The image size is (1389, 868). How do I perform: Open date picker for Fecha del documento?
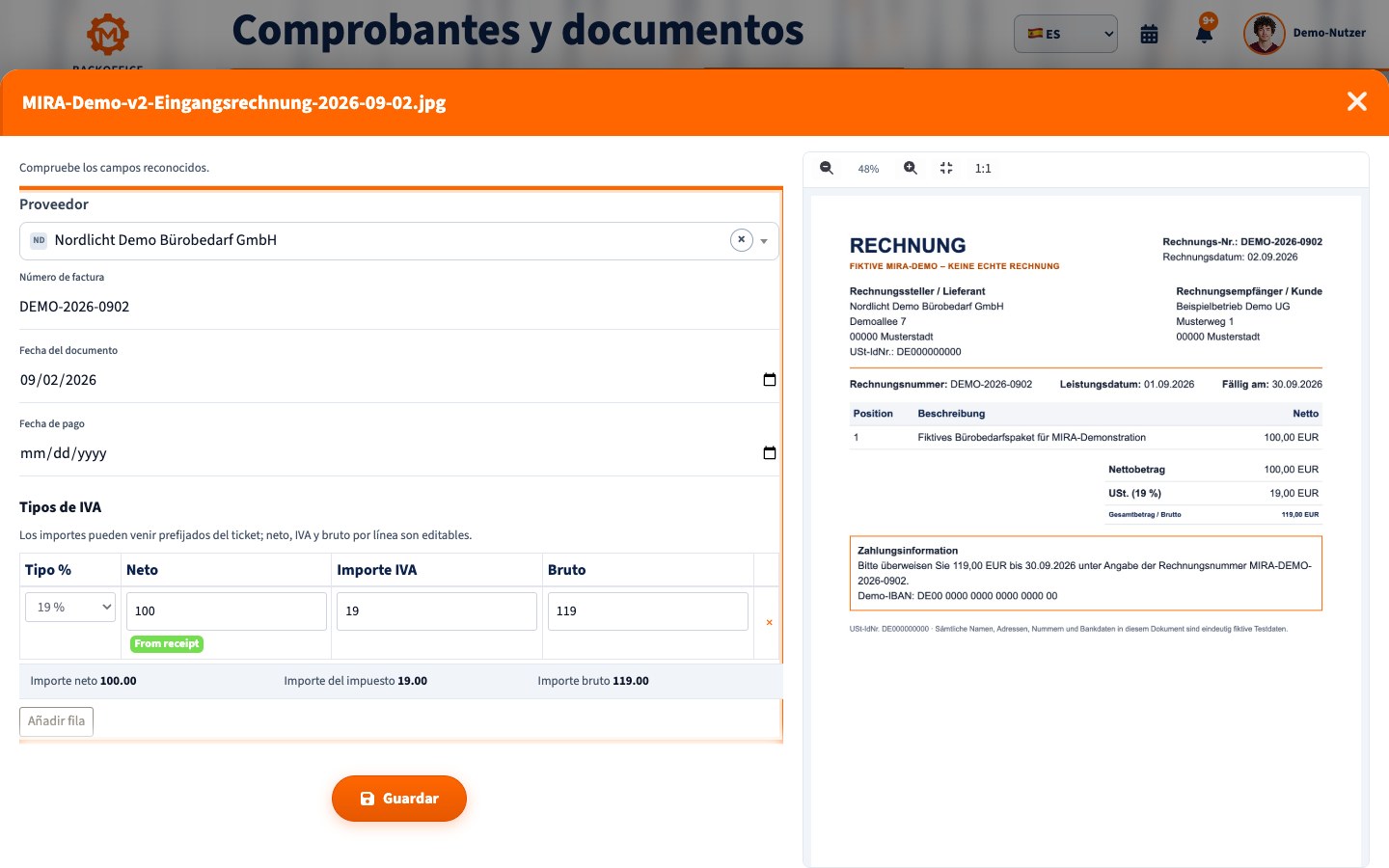pyautogui.click(x=770, y=379)
